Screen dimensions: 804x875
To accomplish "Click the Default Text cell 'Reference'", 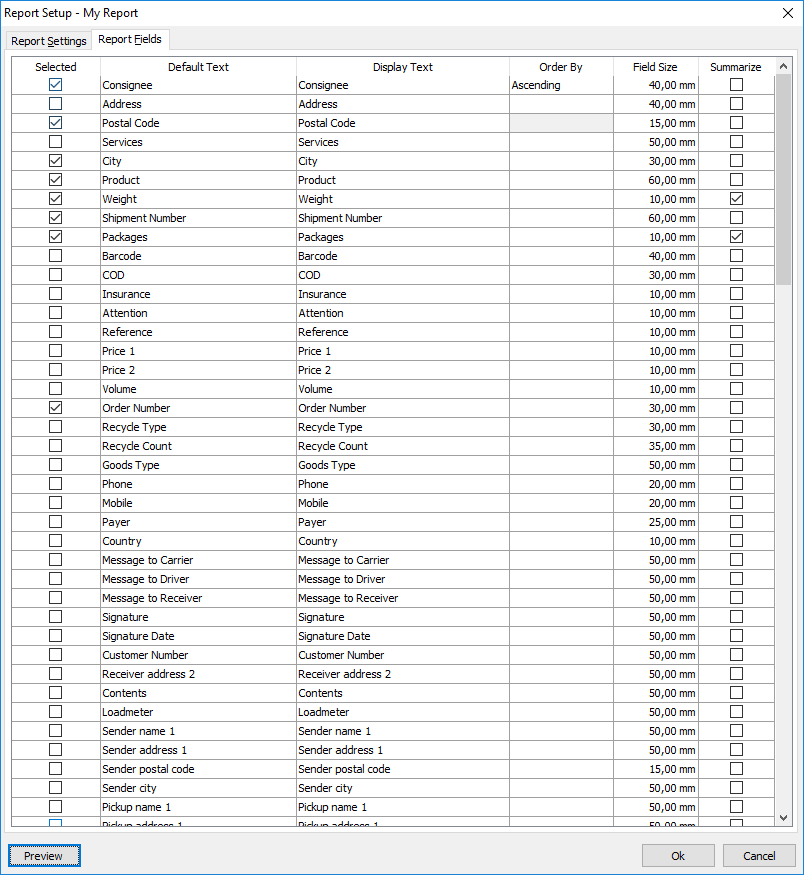I will point(199,332).
